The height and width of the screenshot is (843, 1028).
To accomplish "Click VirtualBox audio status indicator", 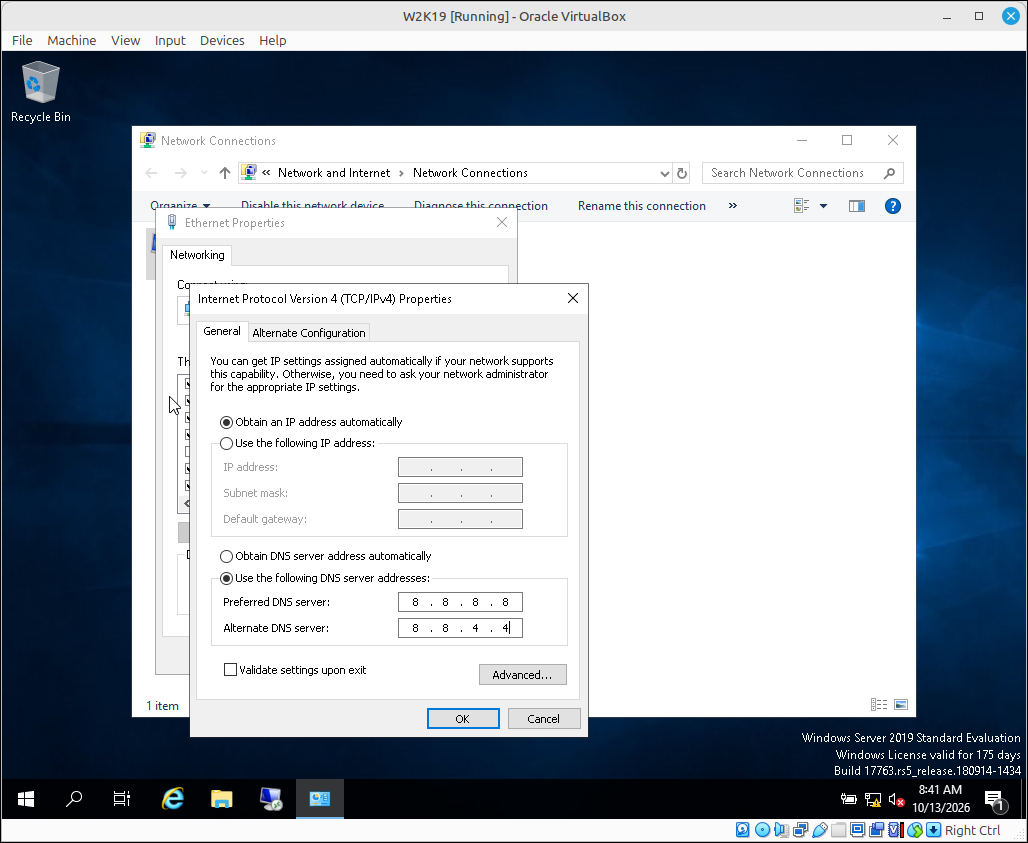I will tap(781, 830).
